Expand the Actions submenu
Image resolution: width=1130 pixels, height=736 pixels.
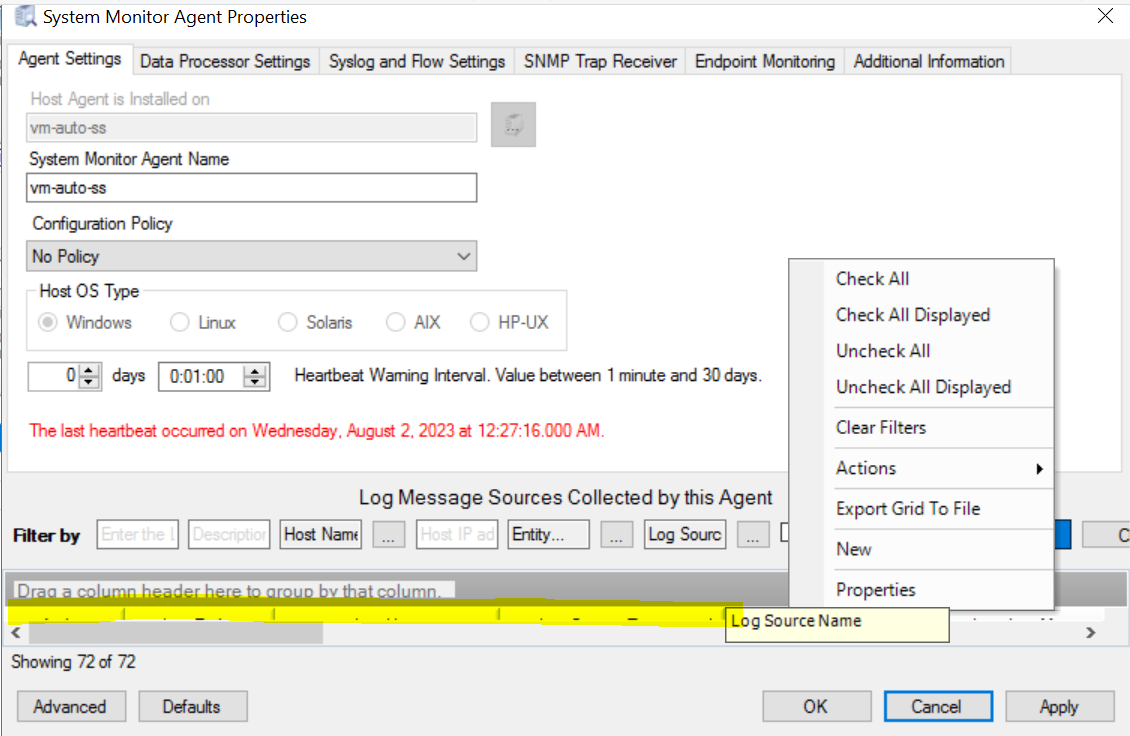(940, 468)
